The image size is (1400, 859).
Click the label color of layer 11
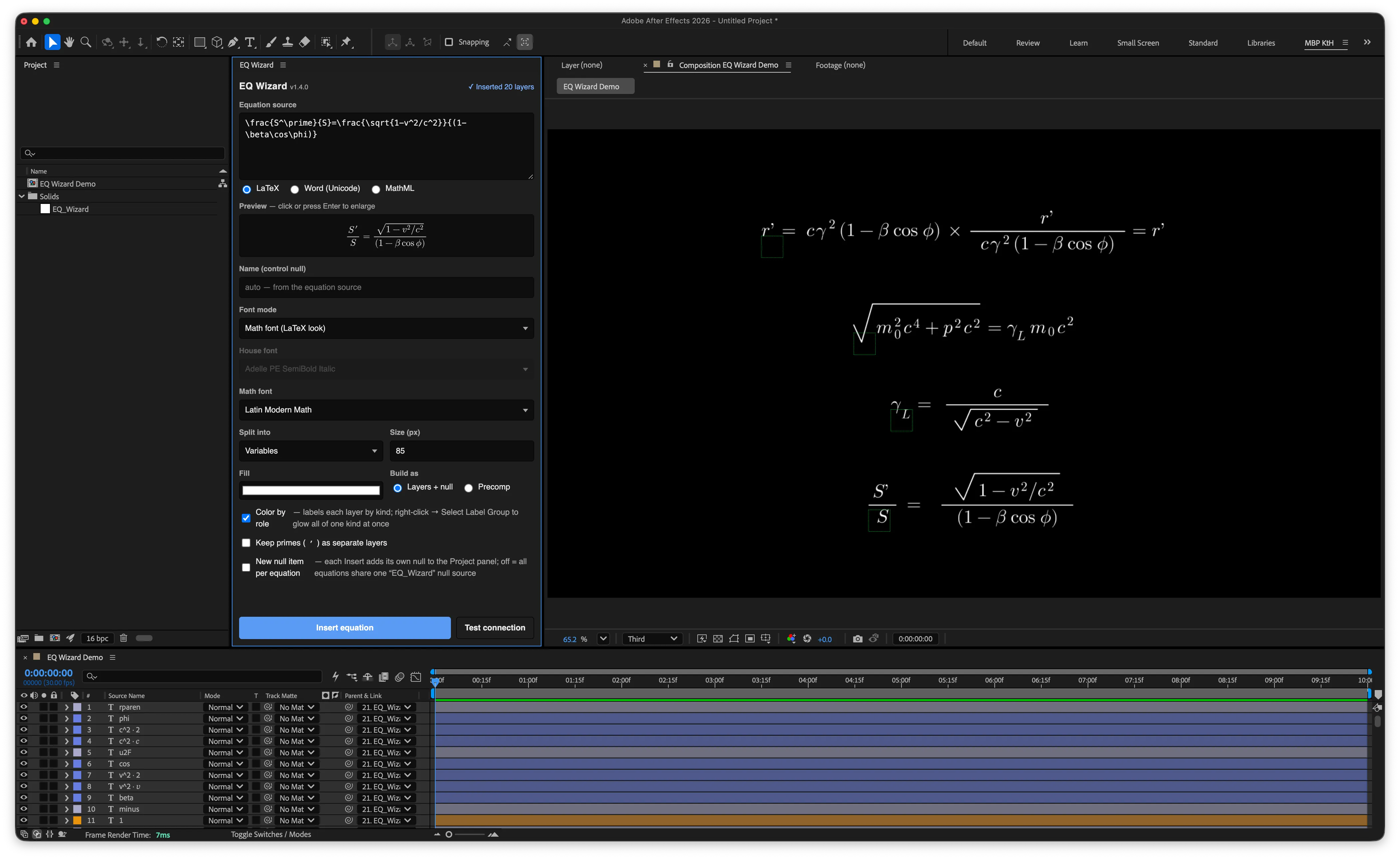click(77, 820)
